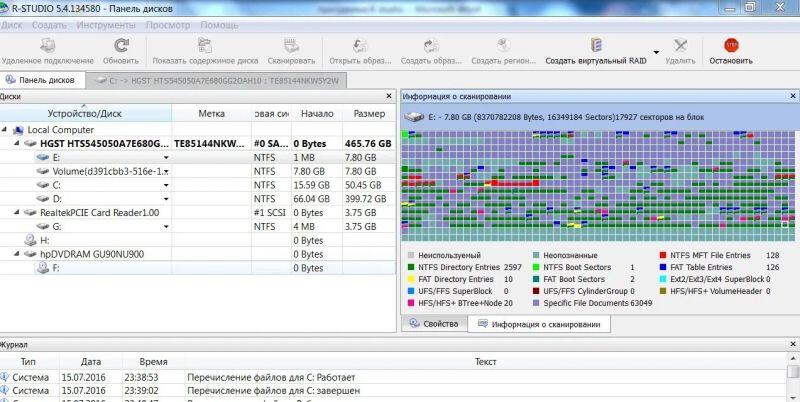Image resolution: width=800 pixels, height=402 pixels.
Task: Click the Stop scan icon
Action: 730,46
